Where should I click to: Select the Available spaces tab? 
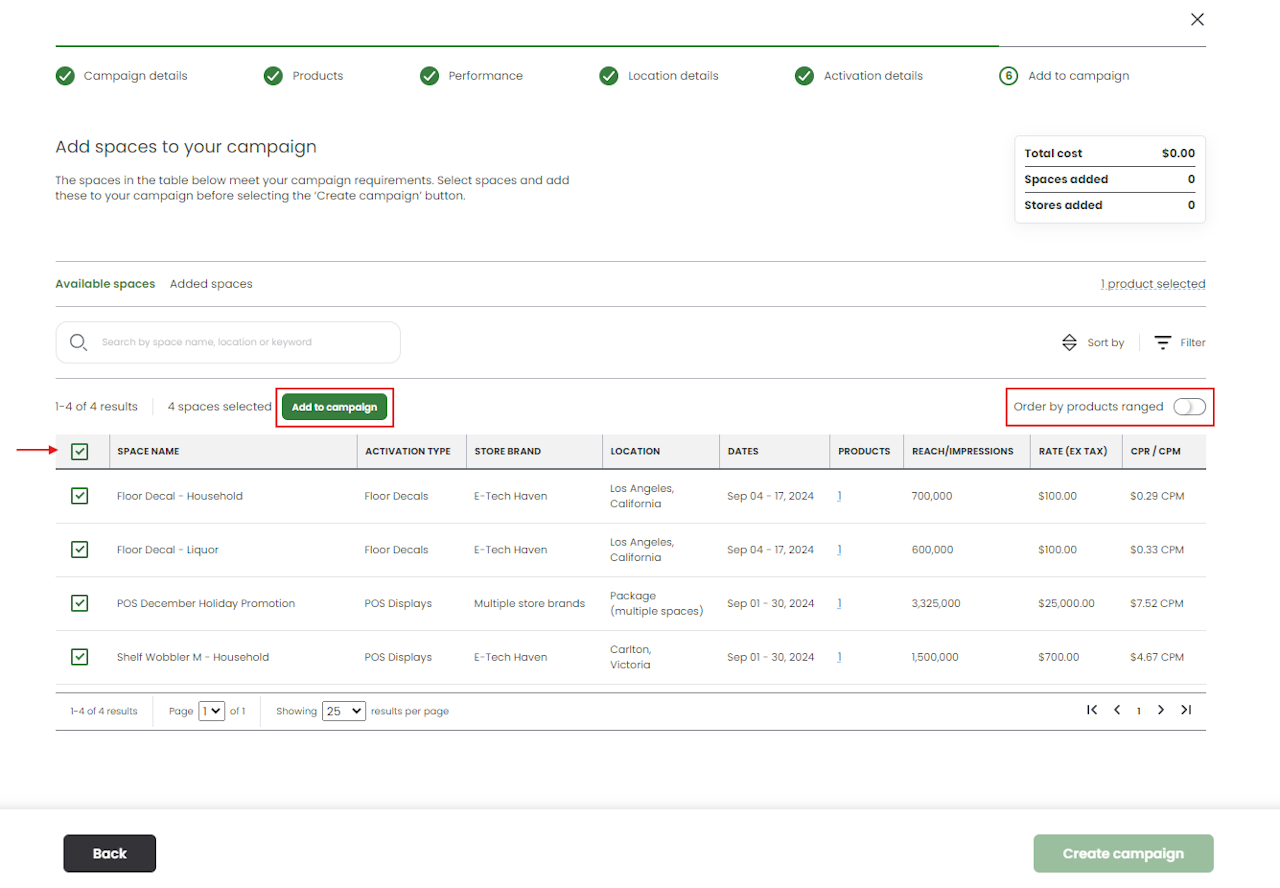105,284
